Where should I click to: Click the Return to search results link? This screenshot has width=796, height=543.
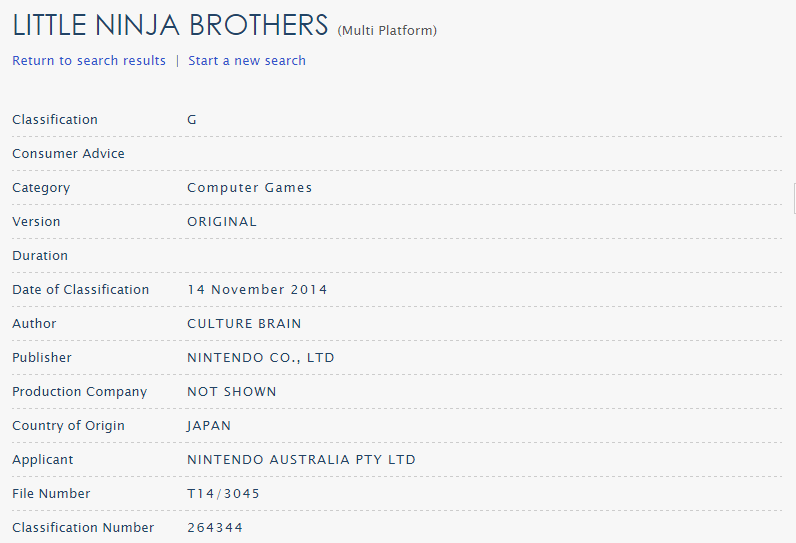[x=89, y=61]
